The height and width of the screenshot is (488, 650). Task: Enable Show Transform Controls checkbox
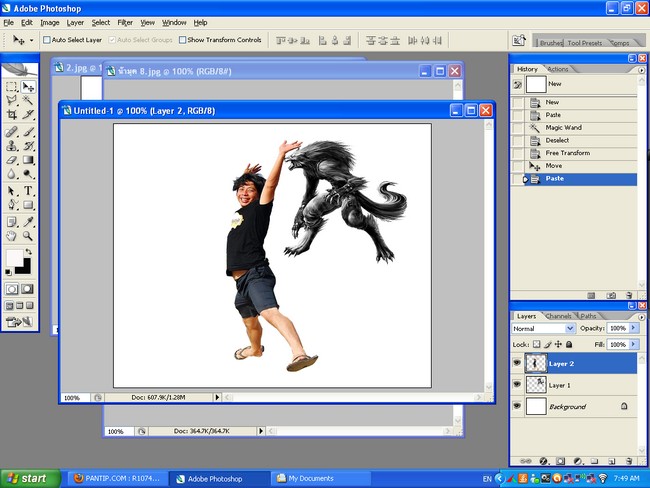pyautogui.click(x=182, y=40)
